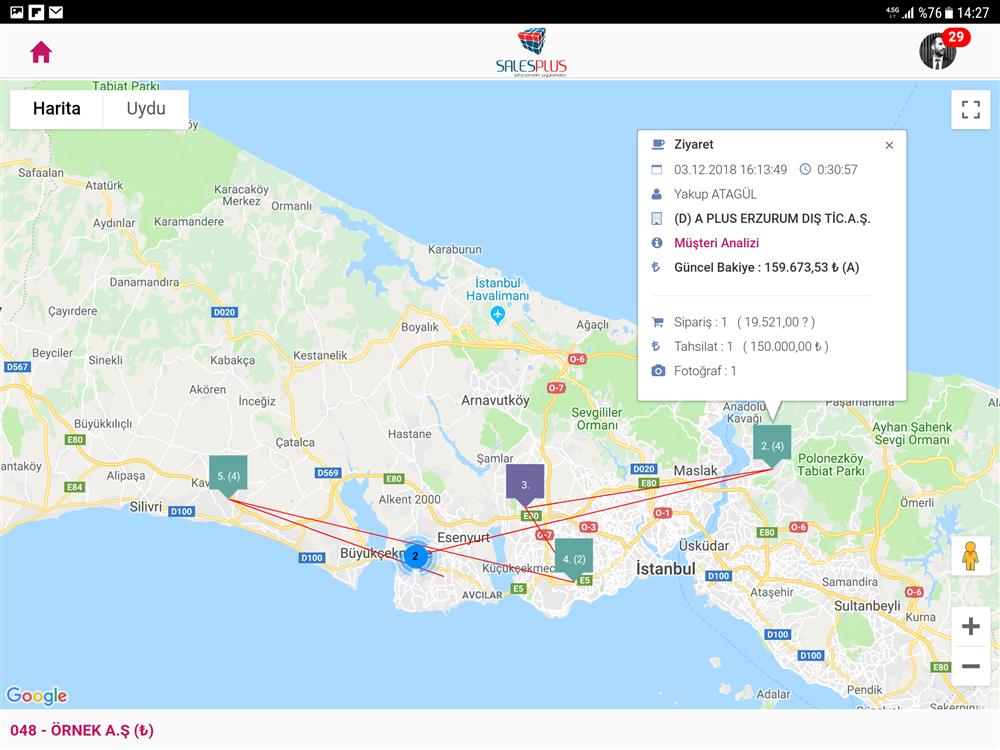The image size is (1000, 750).
Task: Click the Üsküdar map label
Action: tap(703, 546)
